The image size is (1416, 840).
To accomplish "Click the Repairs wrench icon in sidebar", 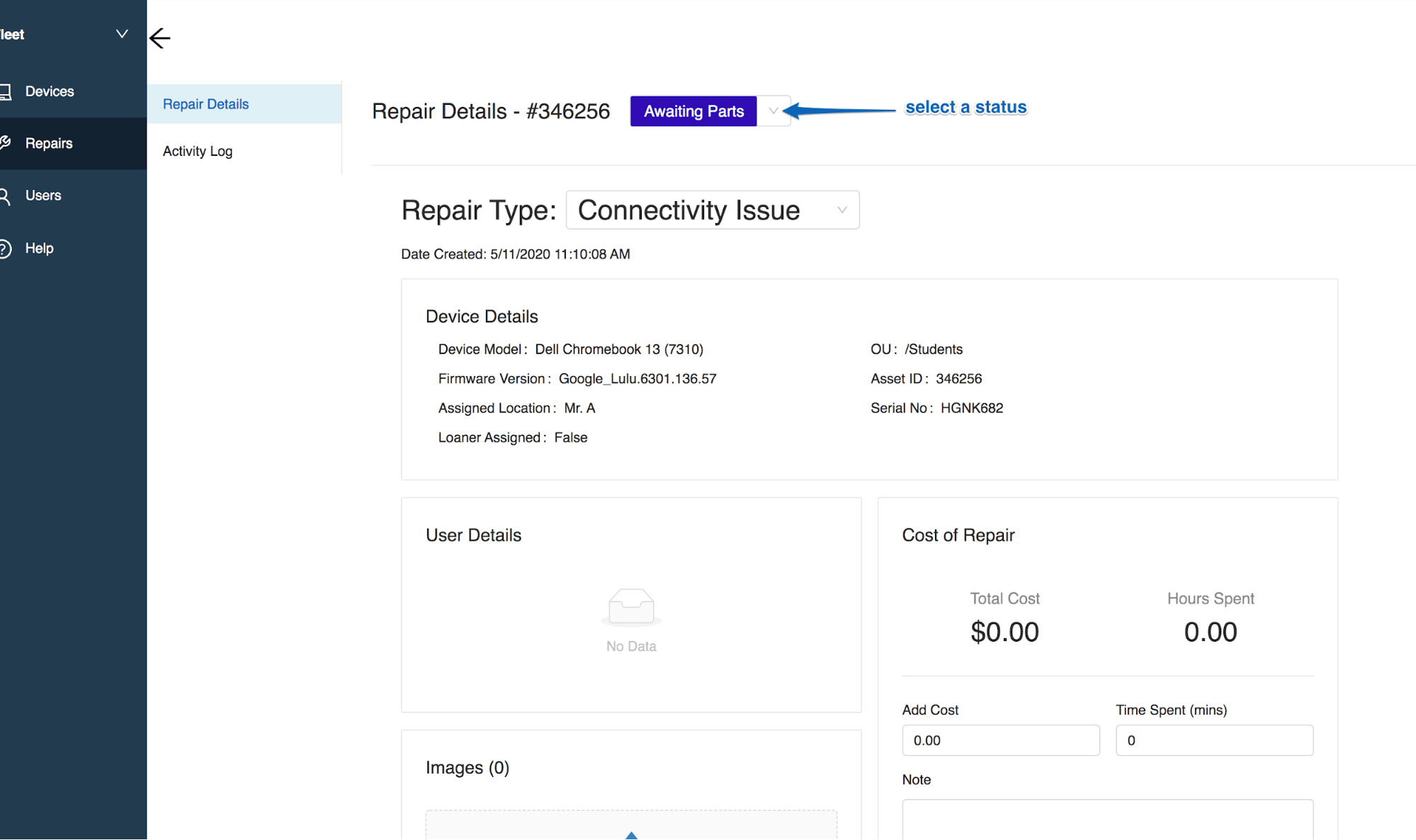I will (x=5, y=143).
